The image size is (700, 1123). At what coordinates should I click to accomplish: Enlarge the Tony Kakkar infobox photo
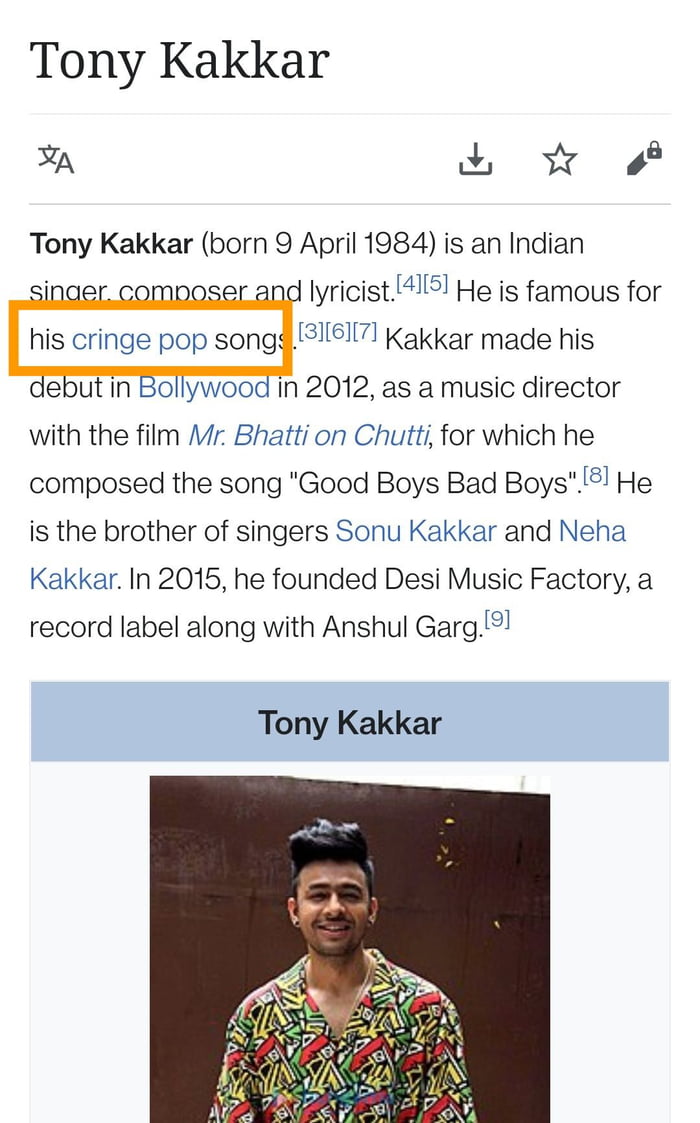click(349, 948)
